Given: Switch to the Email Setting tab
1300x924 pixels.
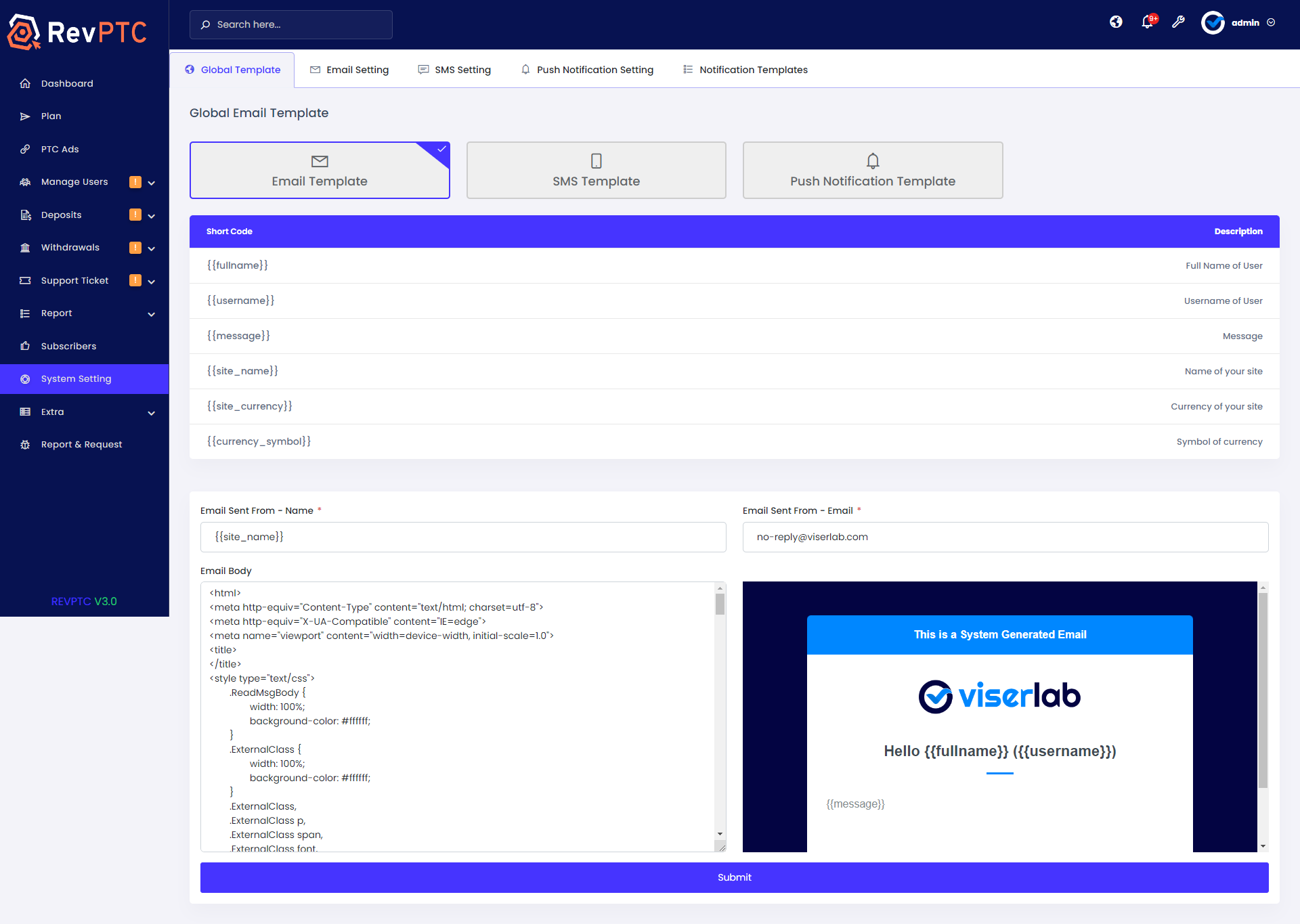Looking at the screenshot, I should [349, 69].
